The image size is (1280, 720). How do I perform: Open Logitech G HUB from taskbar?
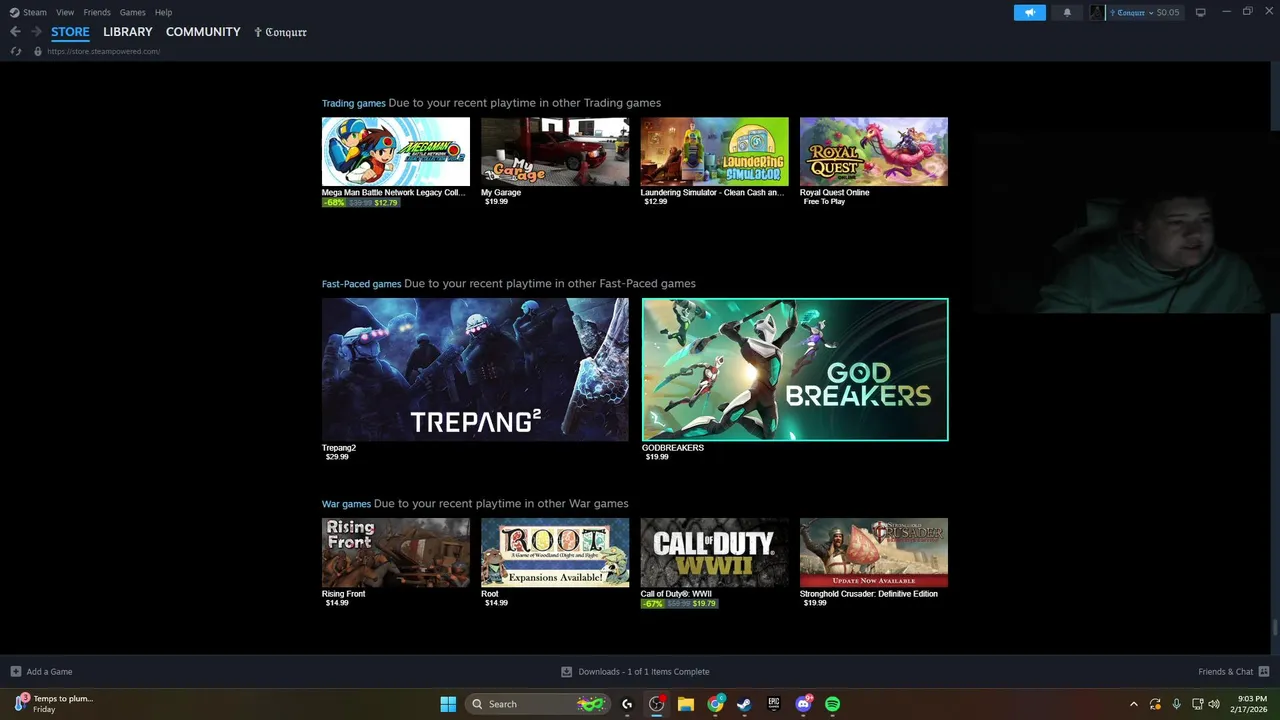point(627,704)
